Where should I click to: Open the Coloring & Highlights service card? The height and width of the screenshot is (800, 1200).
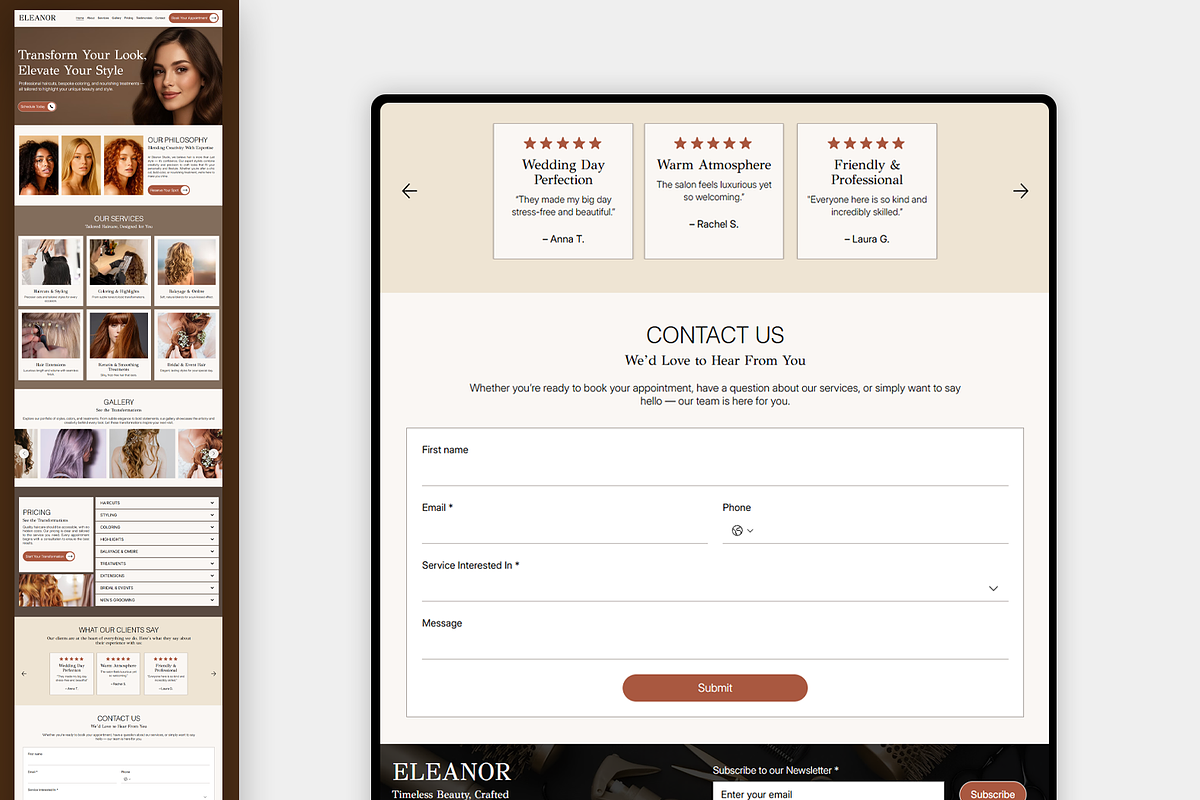[x=119, y=271]
